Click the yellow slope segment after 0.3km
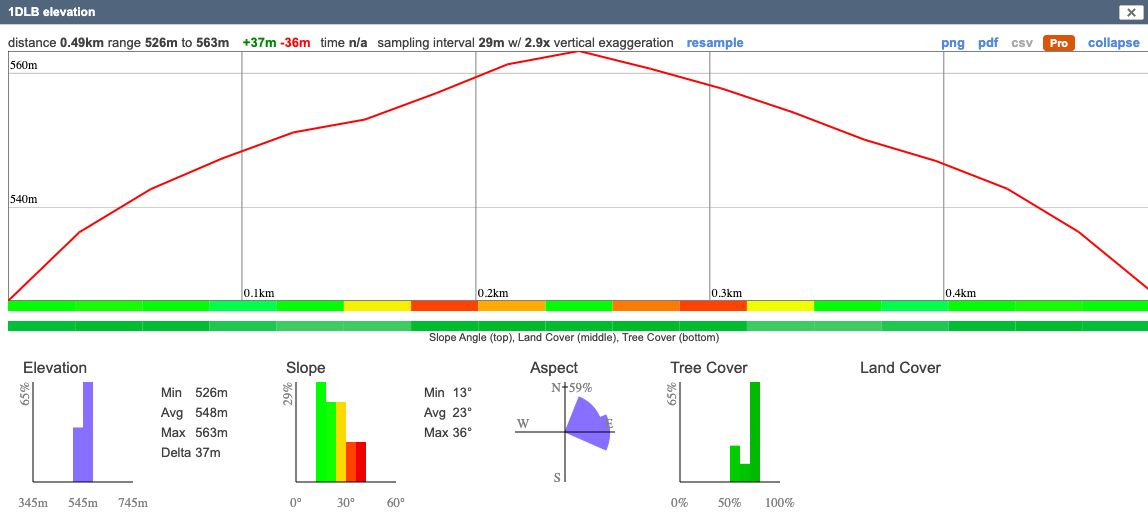1148x514 pixels. coord(780,306)
